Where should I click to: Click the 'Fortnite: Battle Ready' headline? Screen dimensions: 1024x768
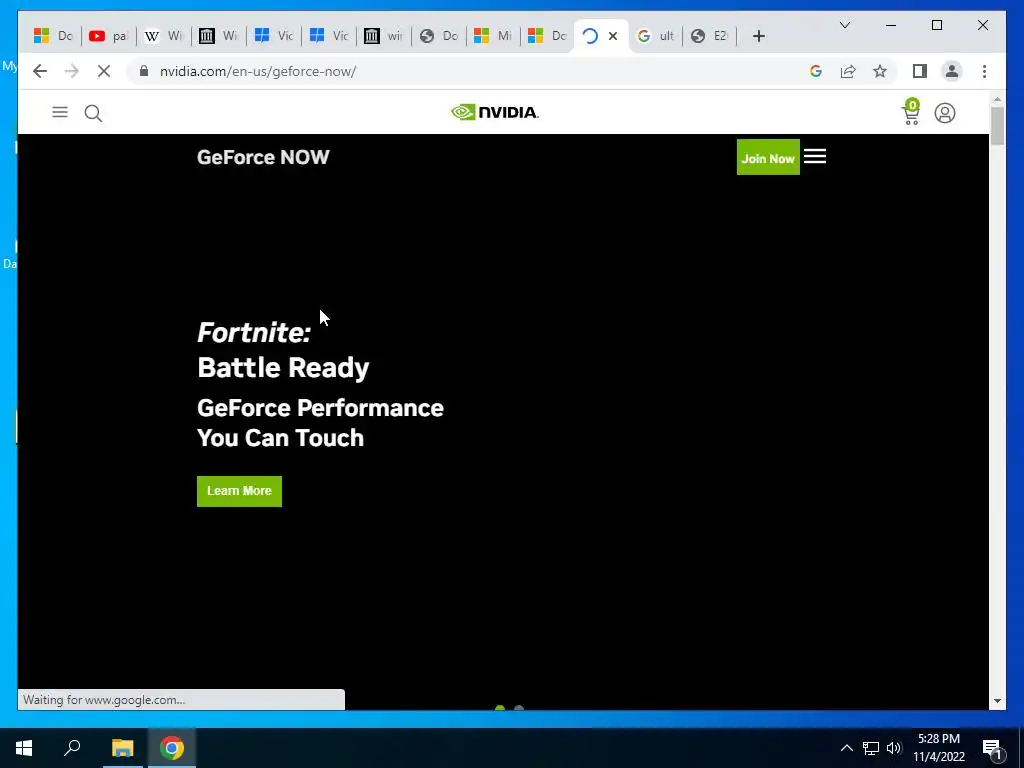(x=283, y=350)
